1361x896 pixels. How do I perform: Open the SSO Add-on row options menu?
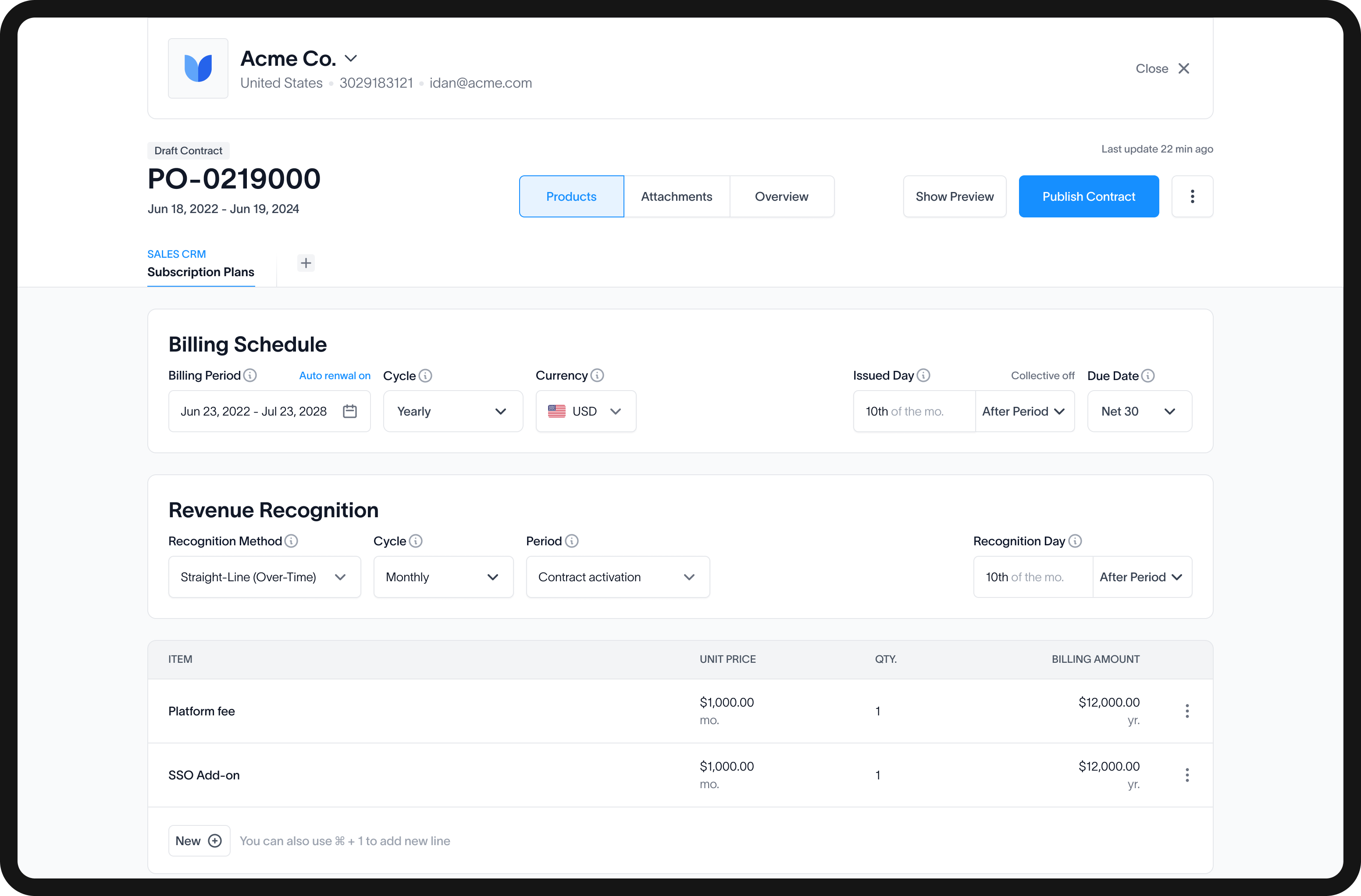[x=1187, y=775]
